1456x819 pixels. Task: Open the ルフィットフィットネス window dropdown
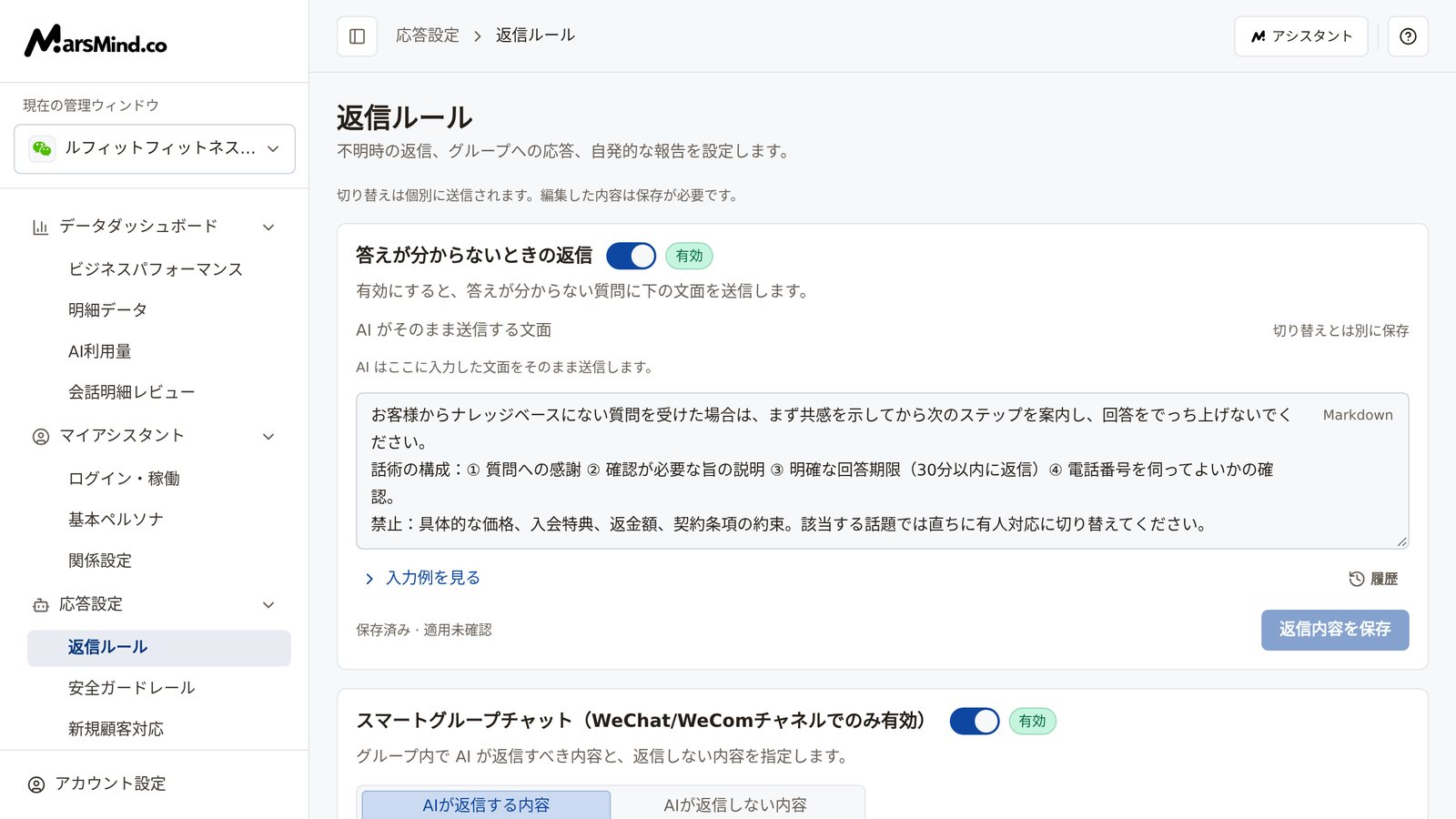tap(155, 148)
